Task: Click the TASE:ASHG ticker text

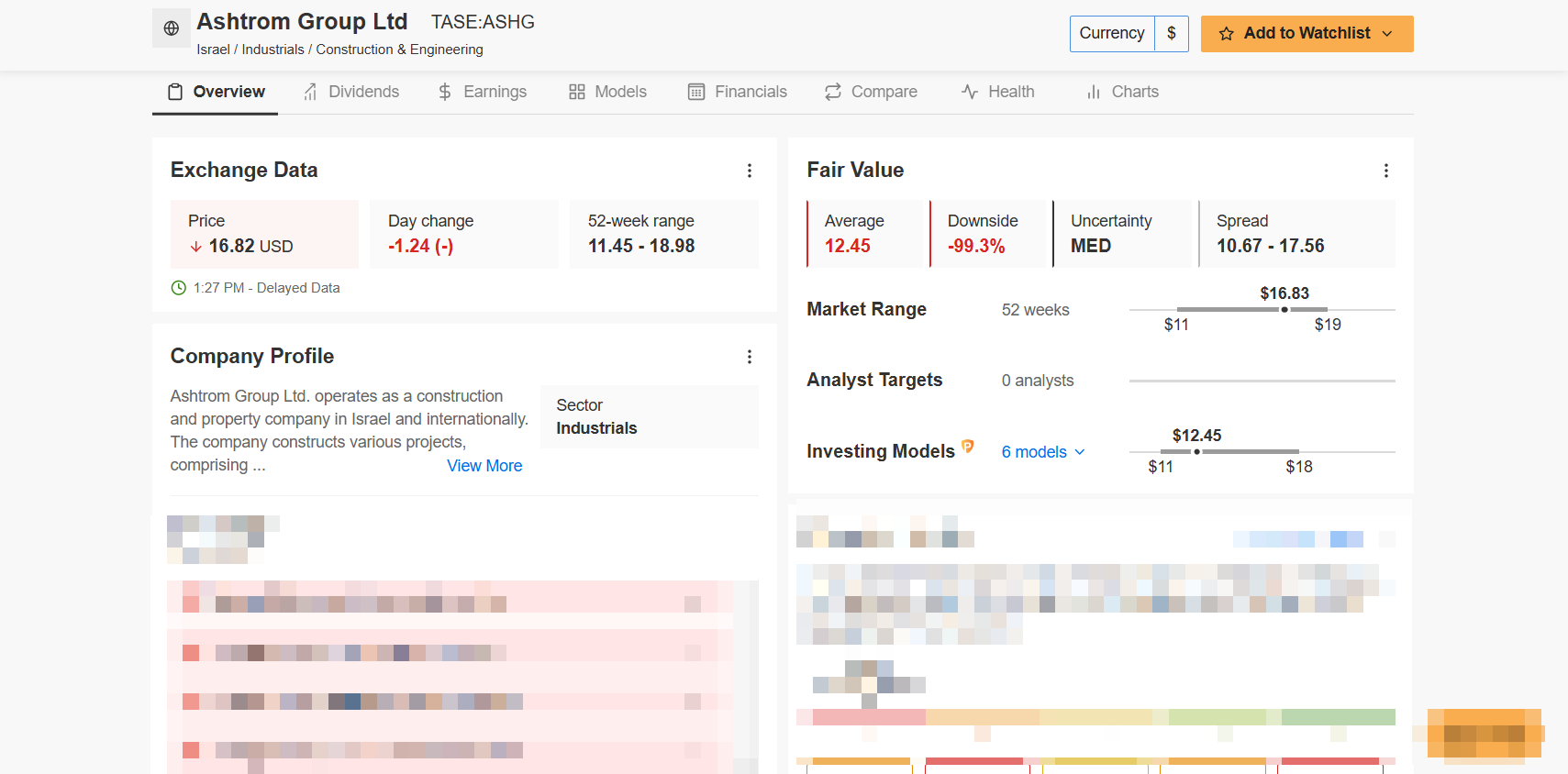Action: (483, 22)
